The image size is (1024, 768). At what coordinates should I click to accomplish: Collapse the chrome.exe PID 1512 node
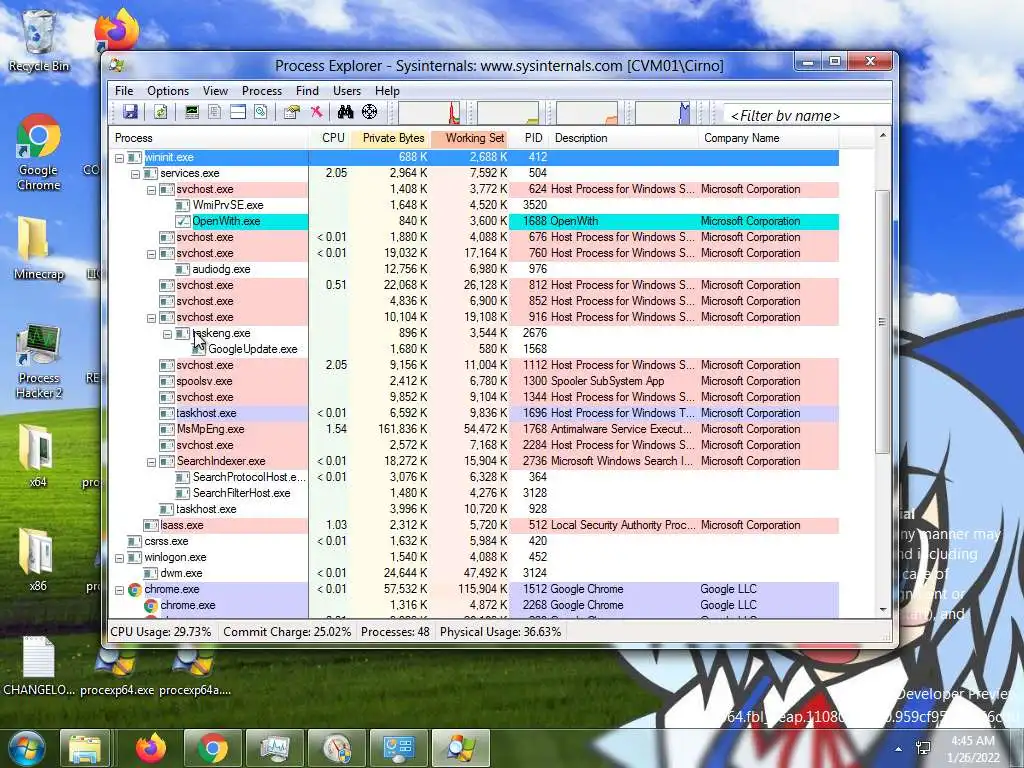120,590
